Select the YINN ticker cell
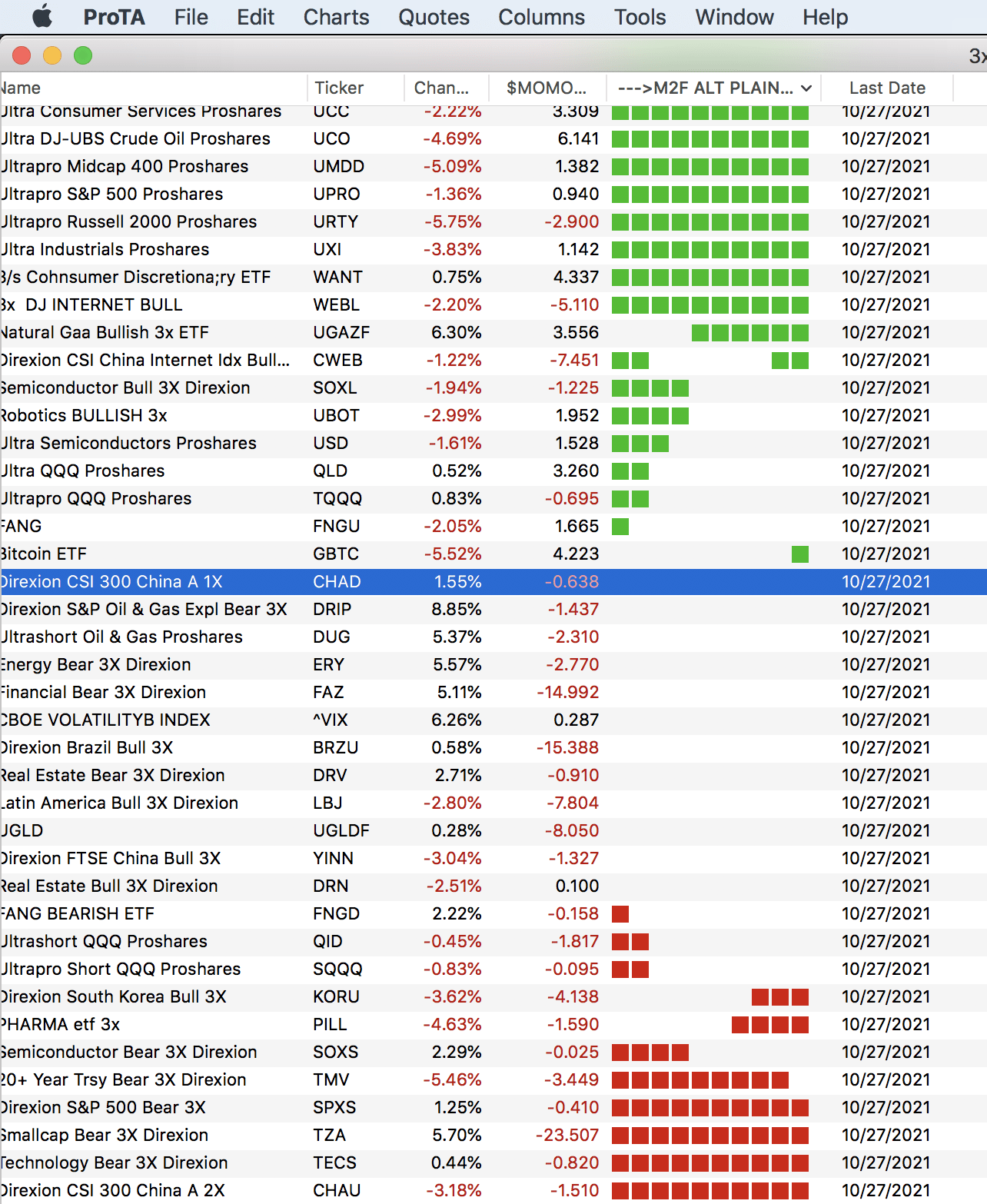This screenshot has height=1204, width=987. [333, 858]
